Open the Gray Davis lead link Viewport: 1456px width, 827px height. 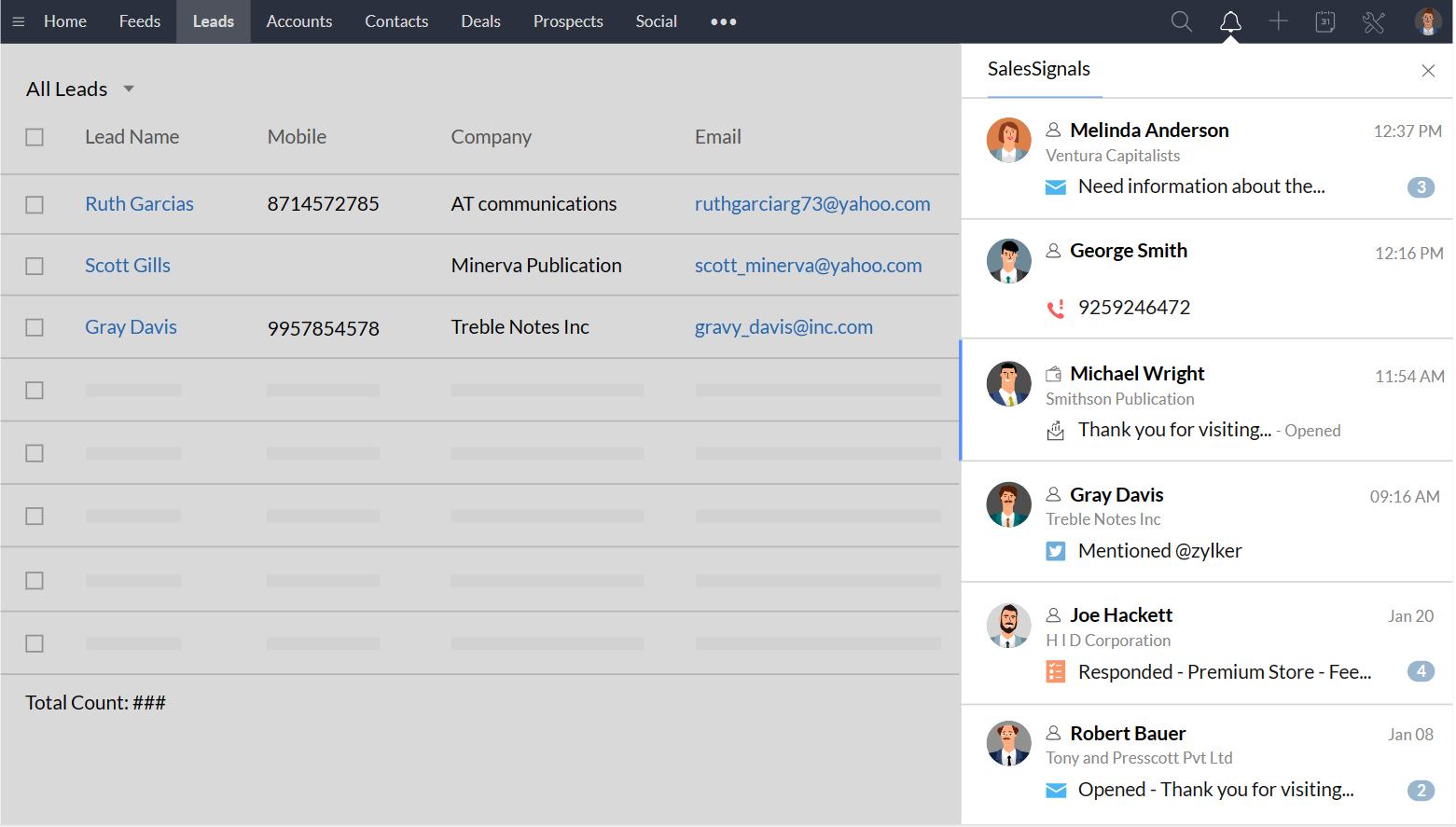131,327
